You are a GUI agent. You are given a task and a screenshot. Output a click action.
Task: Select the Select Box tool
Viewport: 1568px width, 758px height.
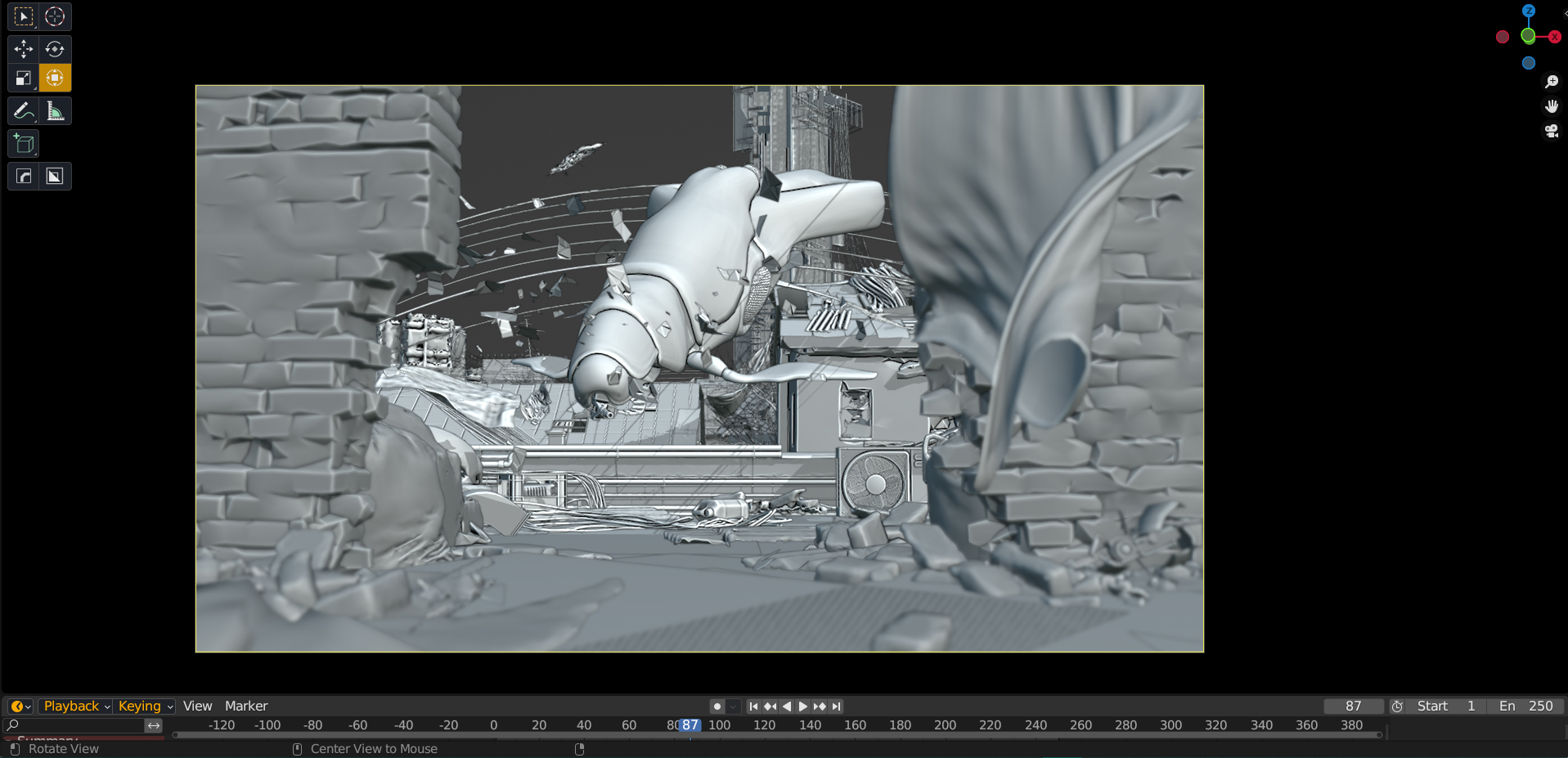click(23, 16)
